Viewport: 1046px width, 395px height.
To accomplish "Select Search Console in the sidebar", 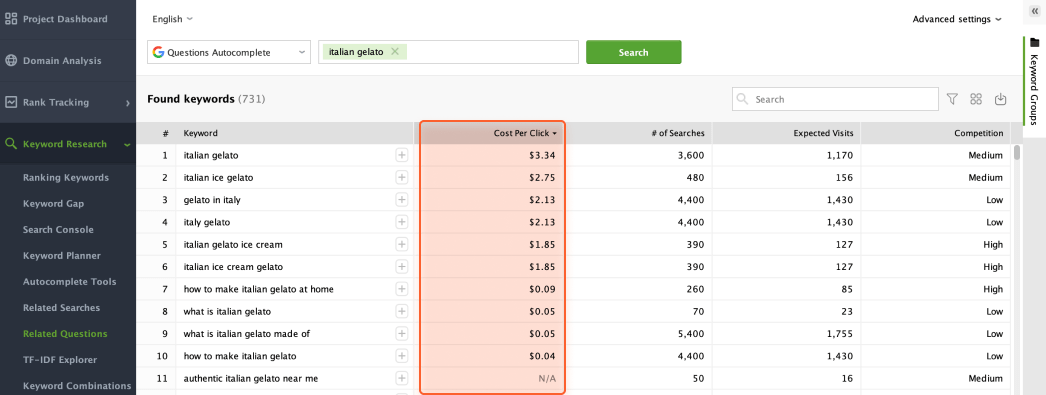I will pyautogui.click(x=58, y=230).
